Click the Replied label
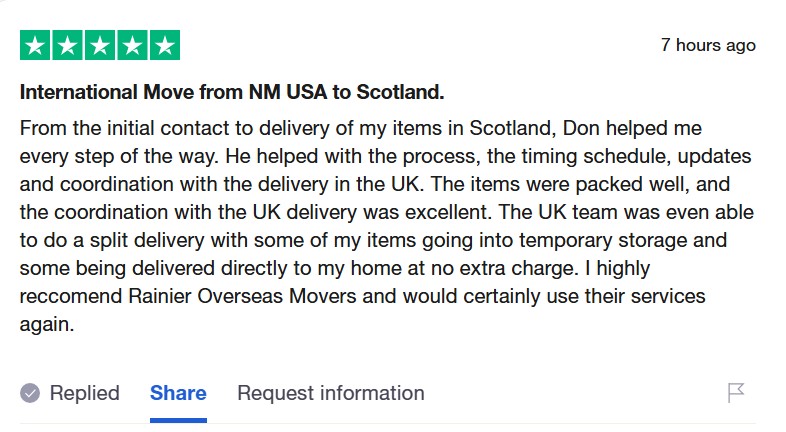 pos(84,393)
